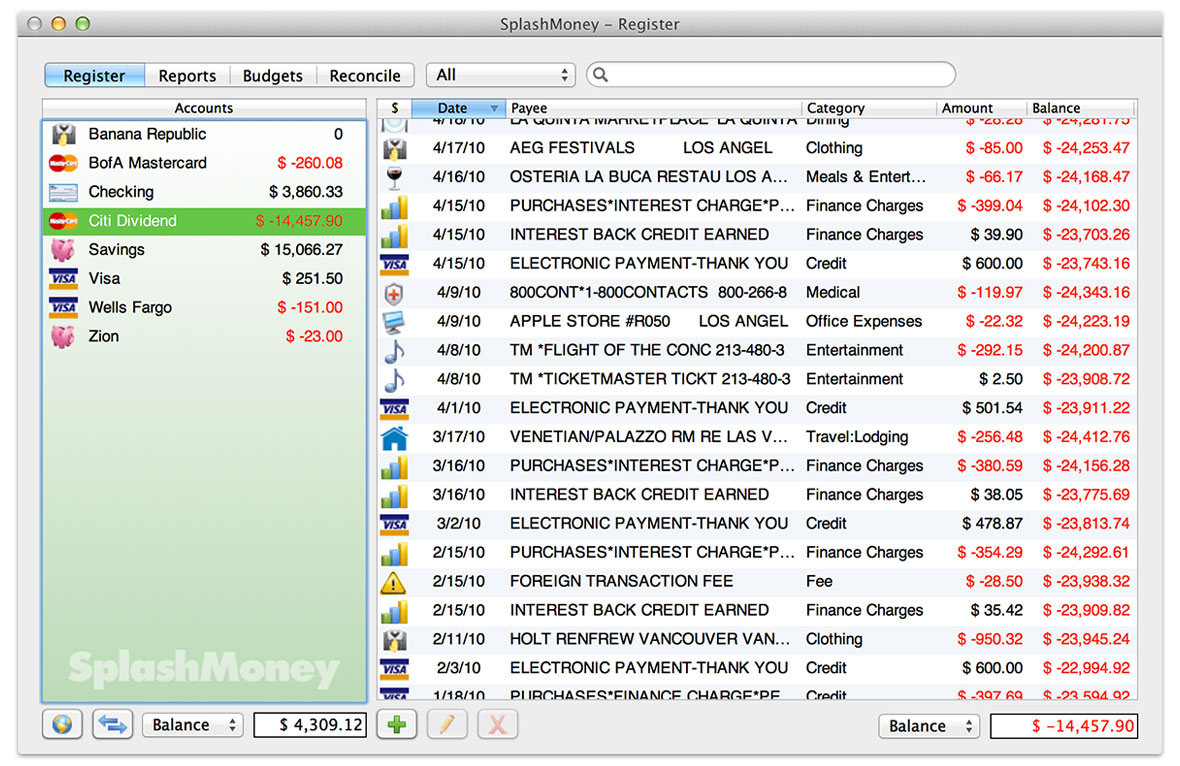Click the Wells Fargo balance $ -151.00
Viewport: 1180px width, 766px height.
pyautogui.click(x=309, y=308)
